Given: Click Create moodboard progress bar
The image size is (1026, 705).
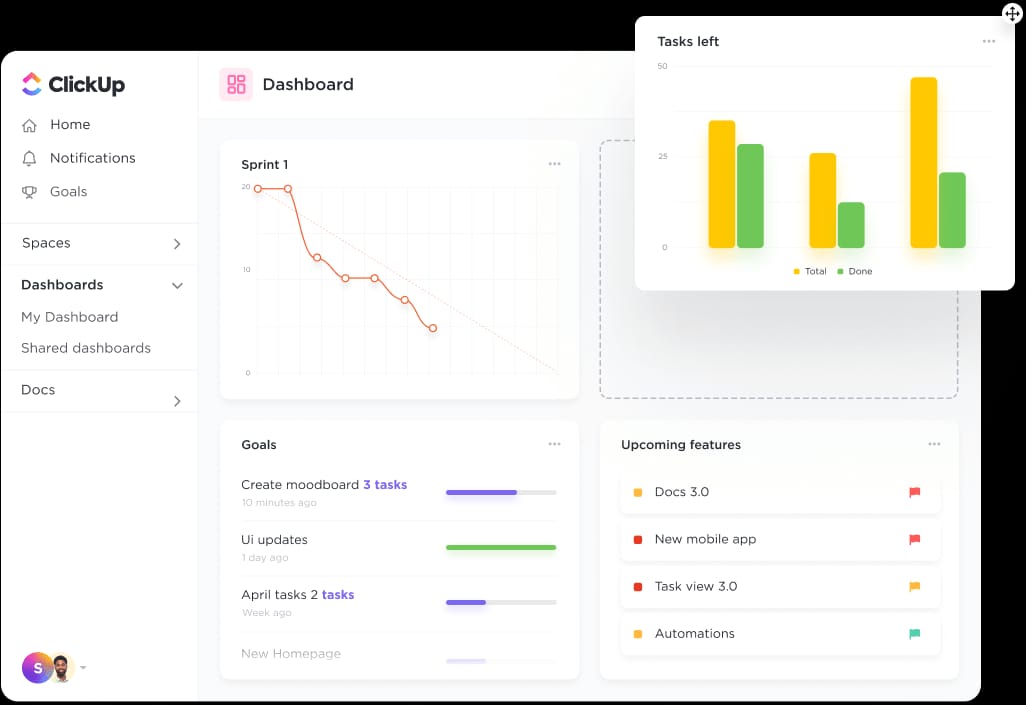Looking at the screenshot, I should [501, 492].
